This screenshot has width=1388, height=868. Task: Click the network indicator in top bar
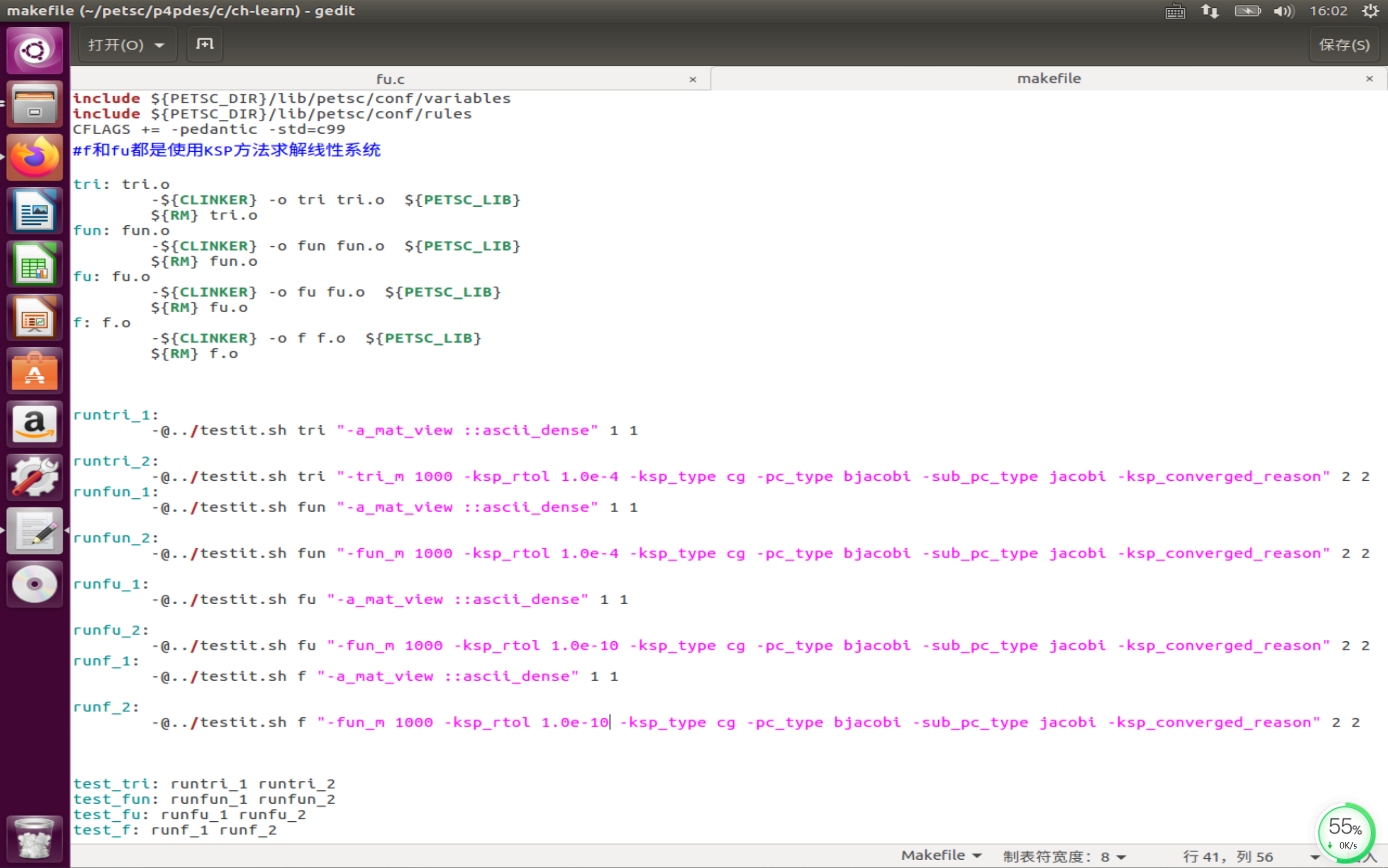[1209, 11]
